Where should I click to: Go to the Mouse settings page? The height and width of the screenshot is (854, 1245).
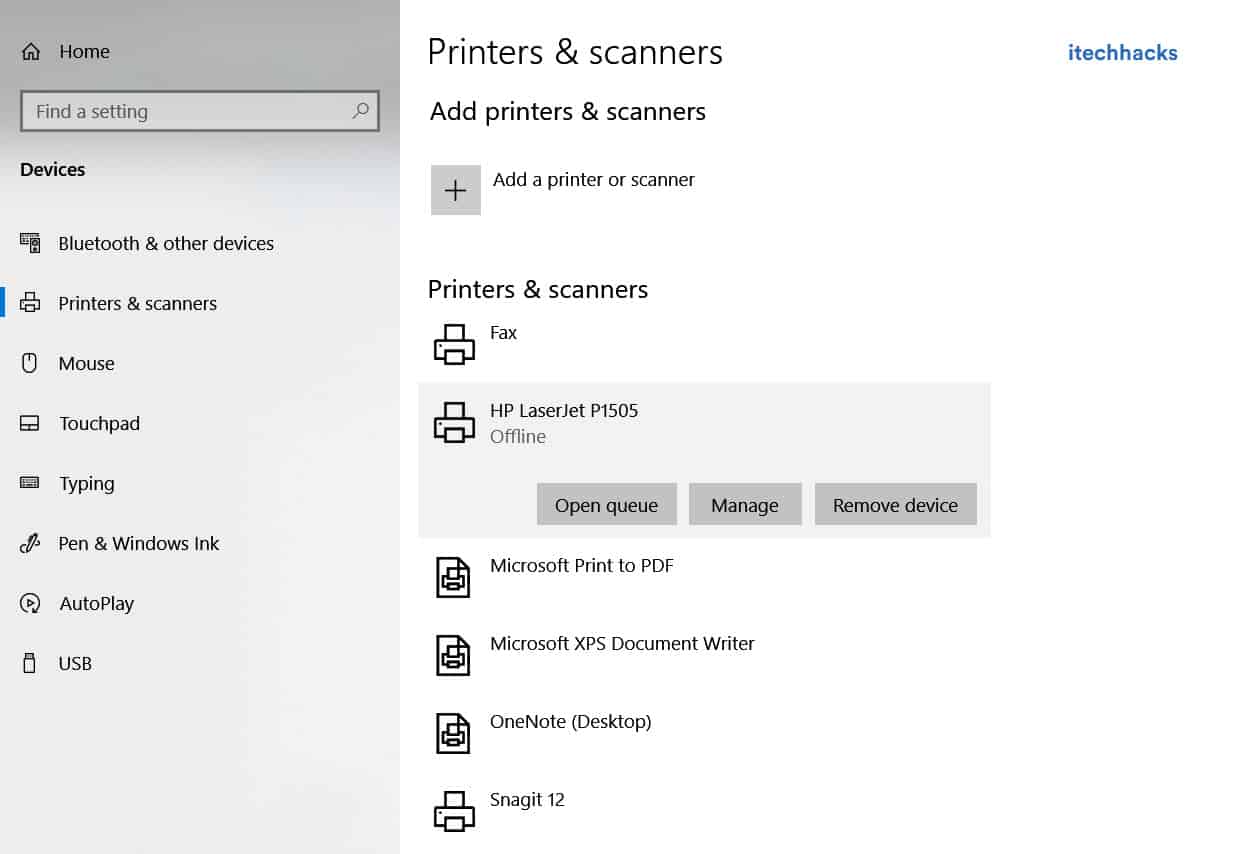point(86,363)
